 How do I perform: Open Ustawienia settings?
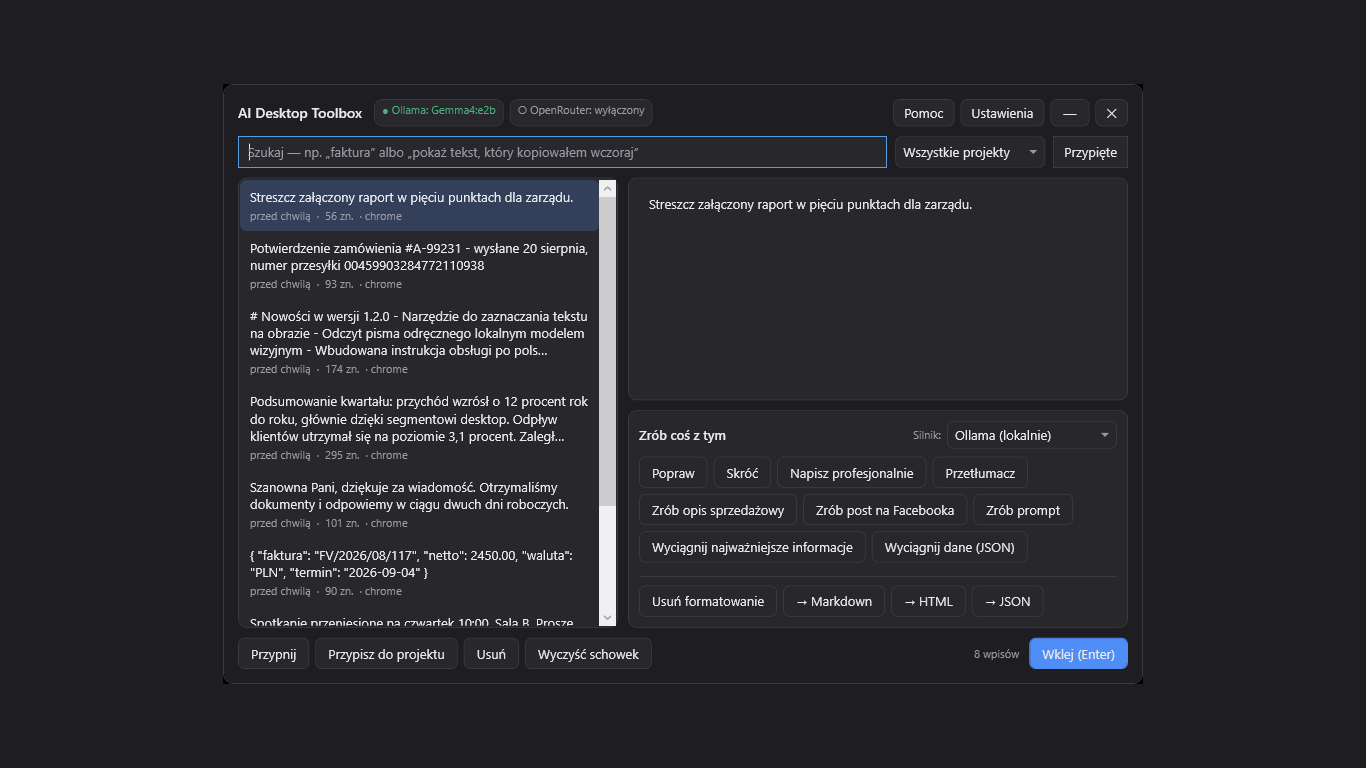1002,113
